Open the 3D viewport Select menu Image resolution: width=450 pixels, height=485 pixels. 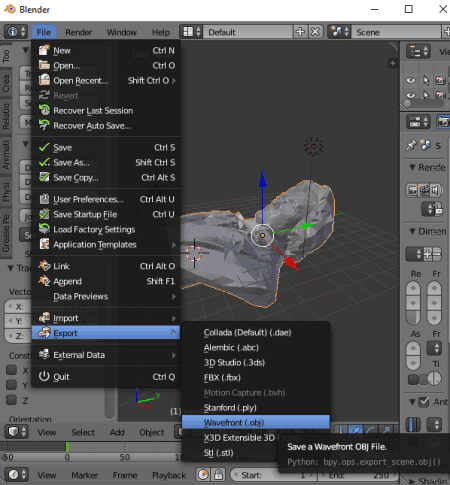pyautogui.click(x=83, y=432)
